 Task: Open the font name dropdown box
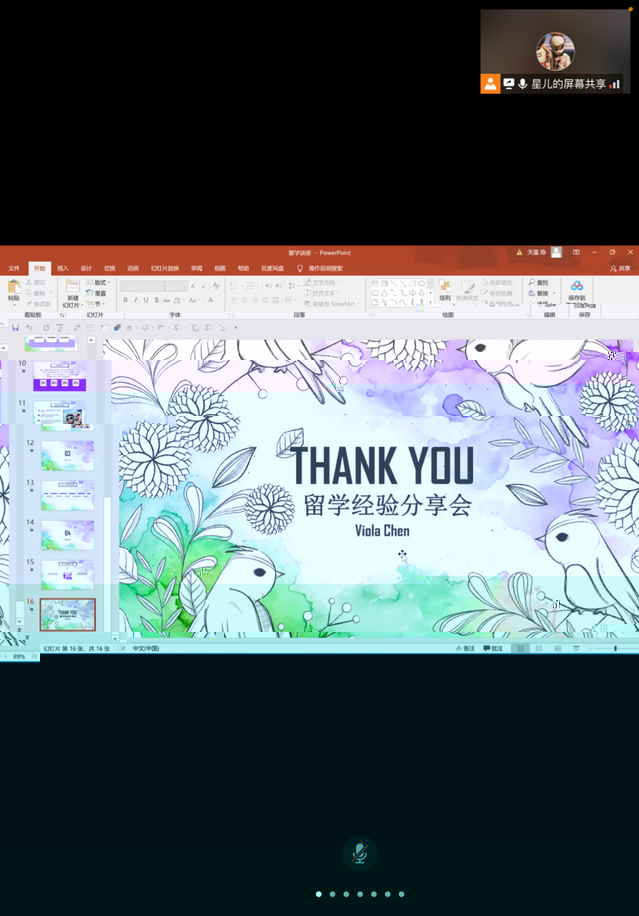click(143, 286)
